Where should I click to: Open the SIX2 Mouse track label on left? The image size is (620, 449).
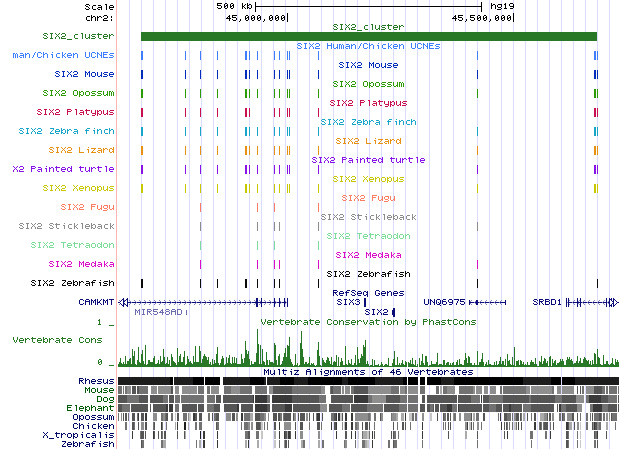pyautogui.click(x=86, y=74)
